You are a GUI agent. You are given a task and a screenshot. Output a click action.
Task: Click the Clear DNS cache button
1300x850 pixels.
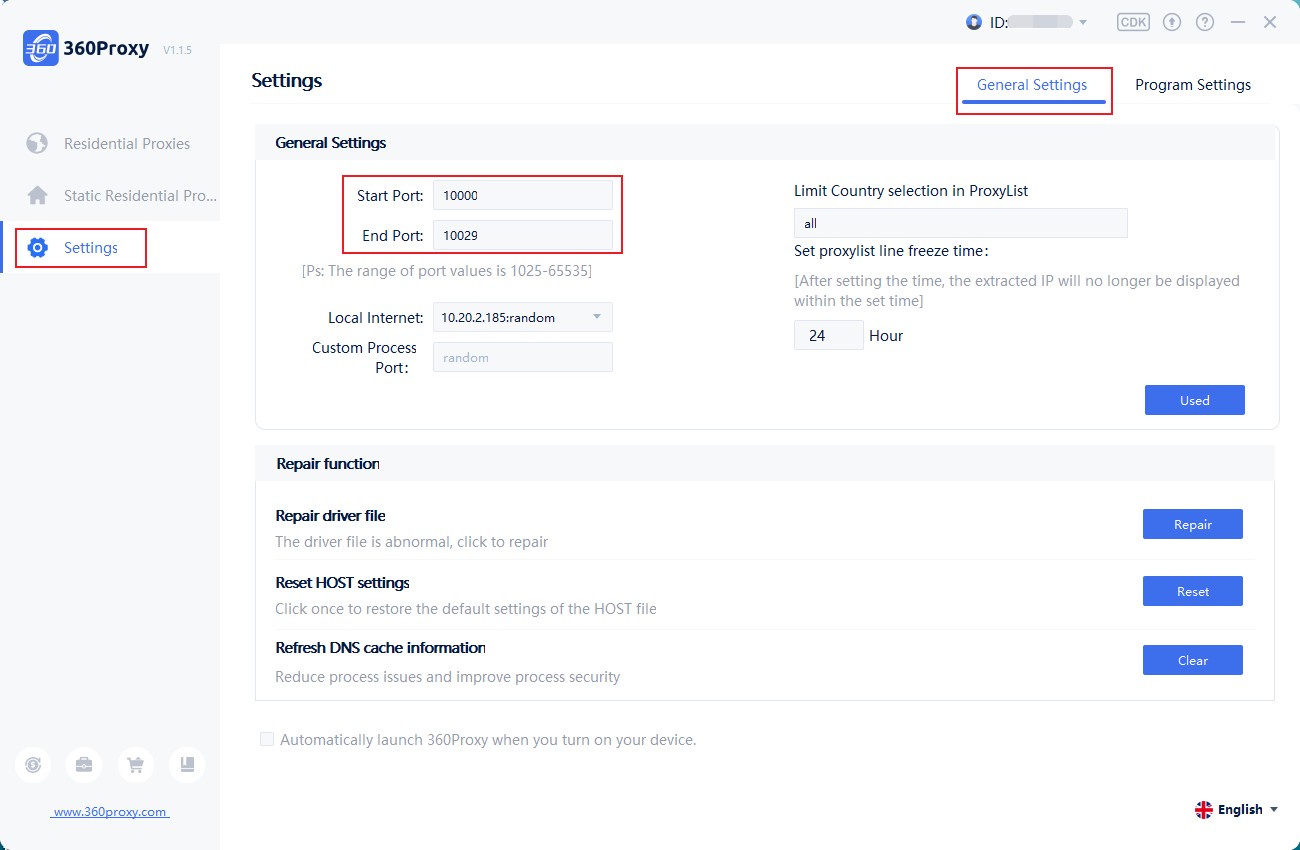coord(1193,660)
